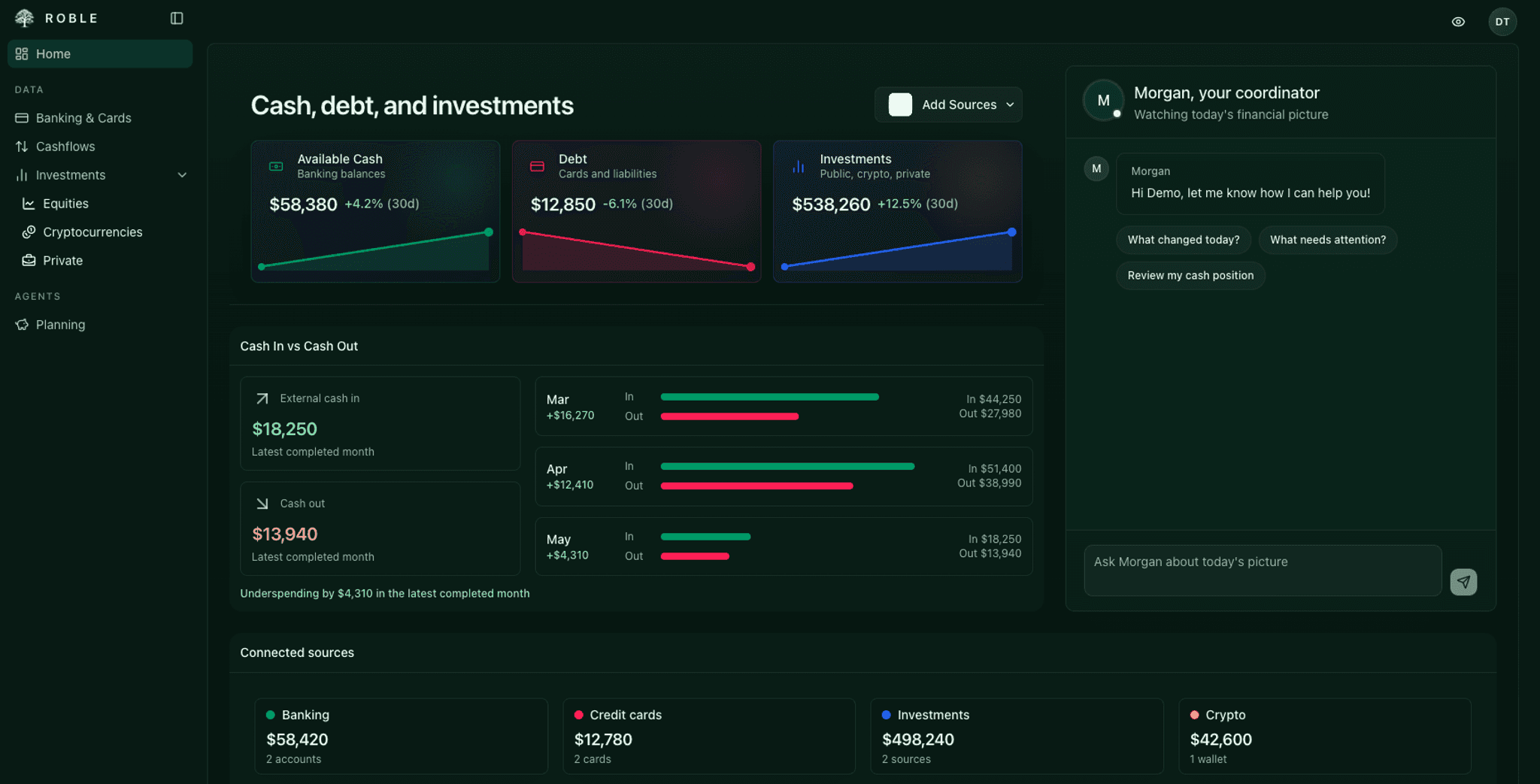Screen dimensions: 1540x784
Task: Go to Home in sidebar
Action: [100, 54]
